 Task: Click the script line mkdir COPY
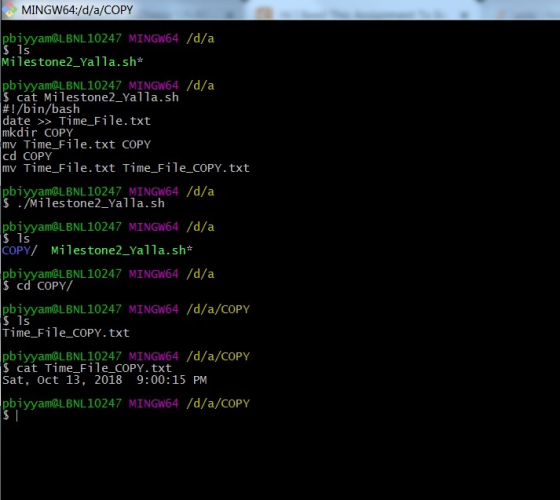(38, 132)
